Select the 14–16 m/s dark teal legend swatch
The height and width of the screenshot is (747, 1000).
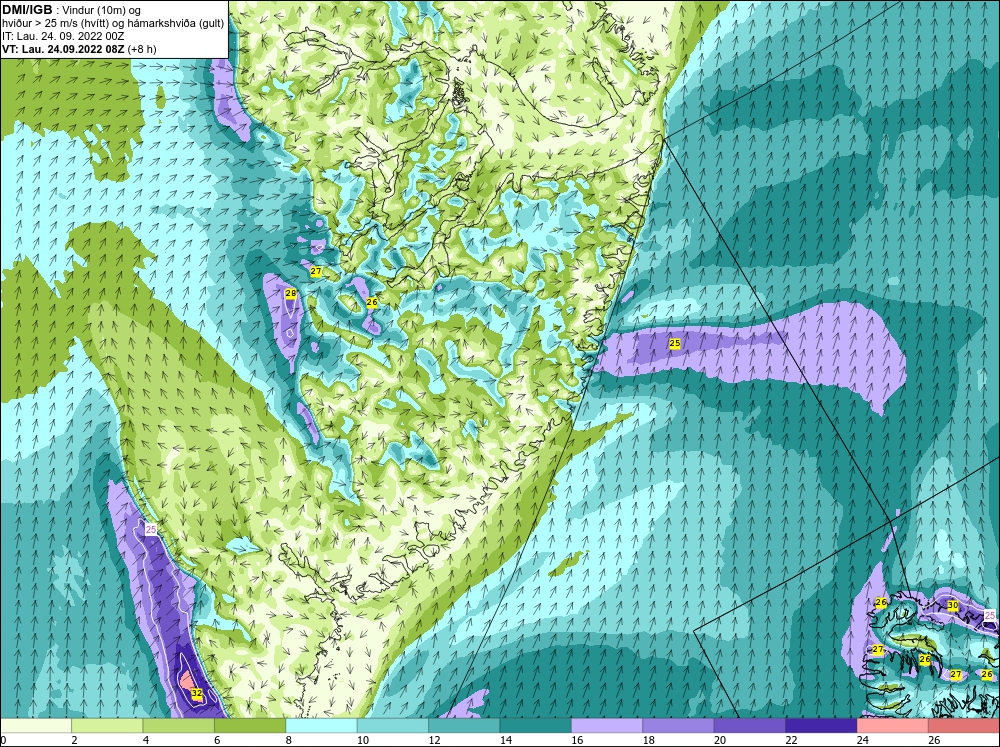tap(536, 726)
